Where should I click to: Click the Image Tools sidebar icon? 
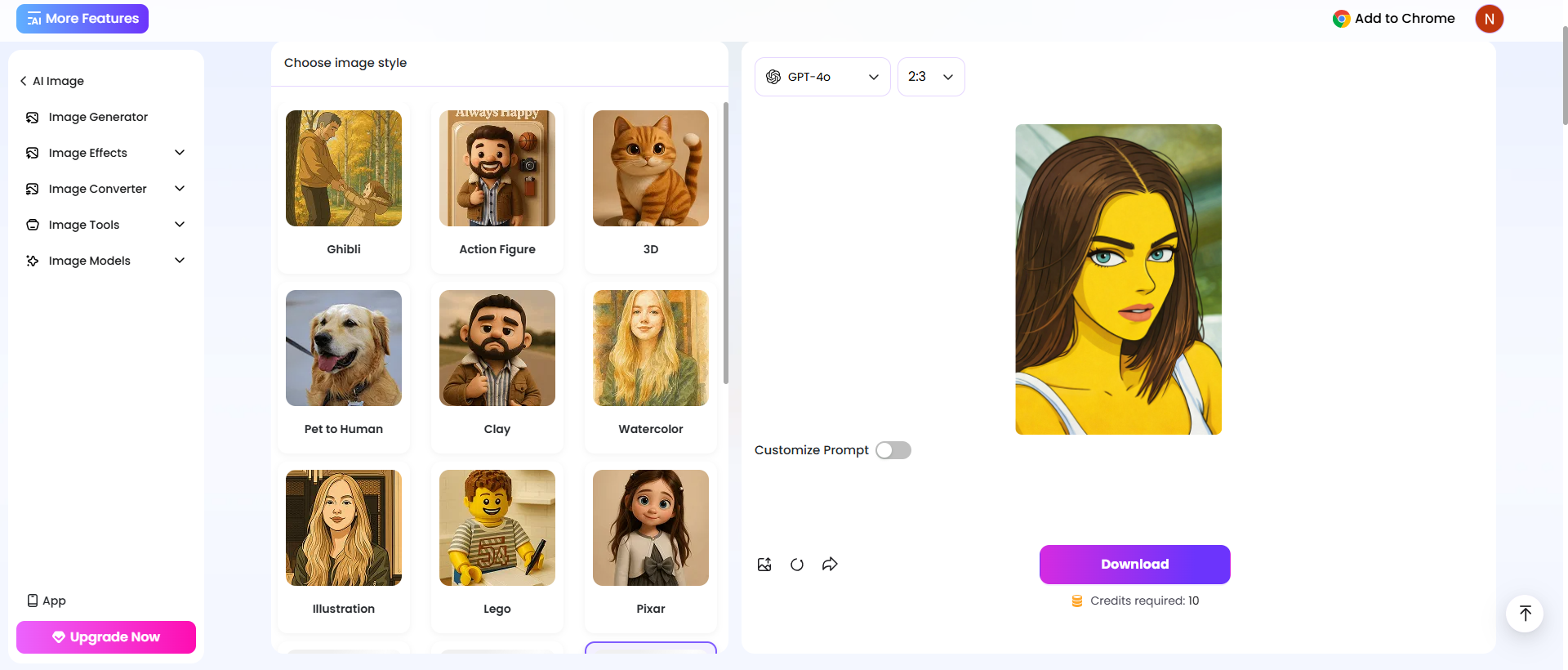[33, 225]
